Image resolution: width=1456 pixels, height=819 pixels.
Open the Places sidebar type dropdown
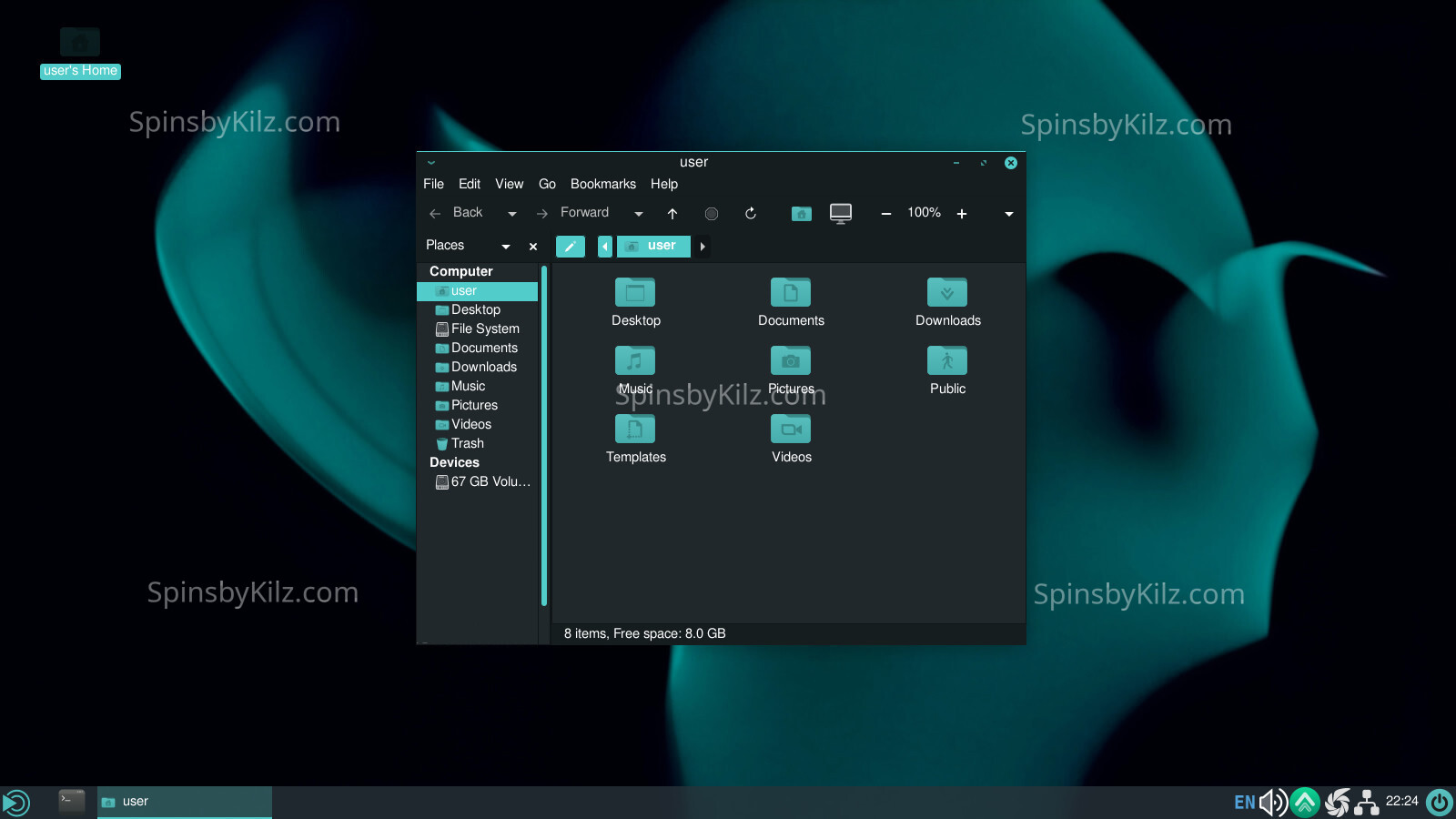pos(506,247)
